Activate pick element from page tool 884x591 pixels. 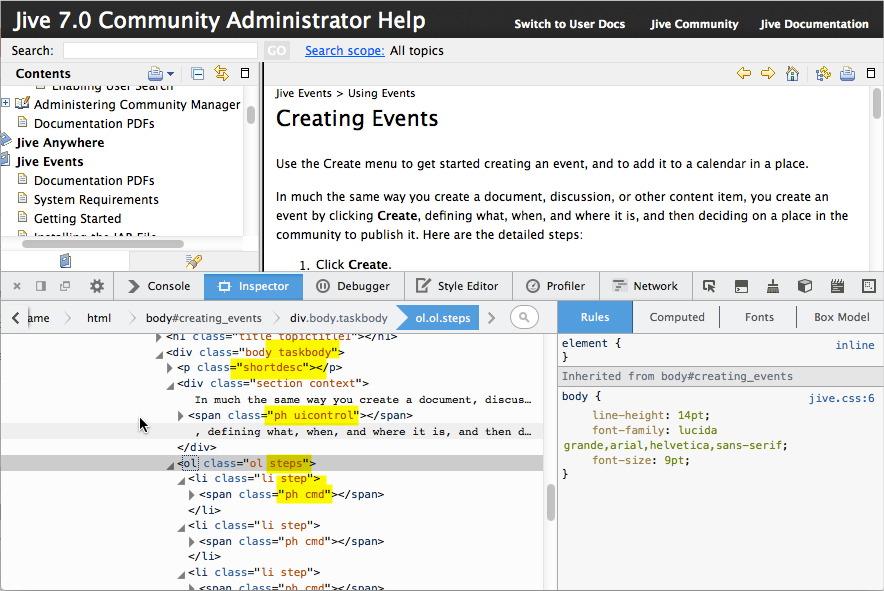[709, 286]
